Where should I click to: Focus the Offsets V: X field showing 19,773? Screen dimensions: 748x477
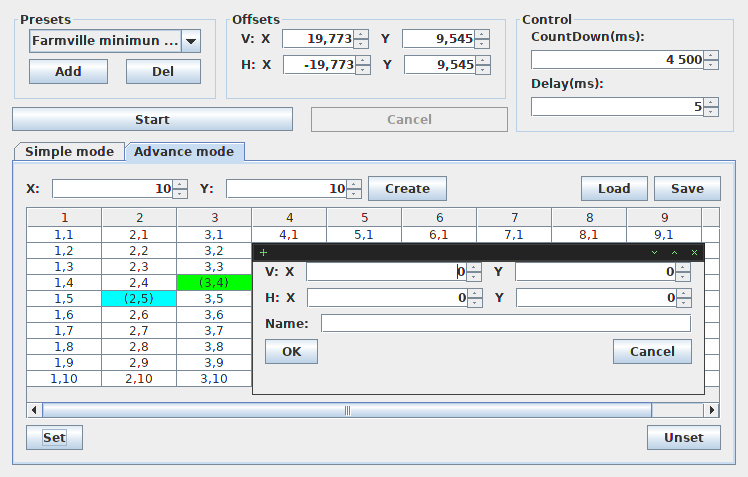pos(318,39)
